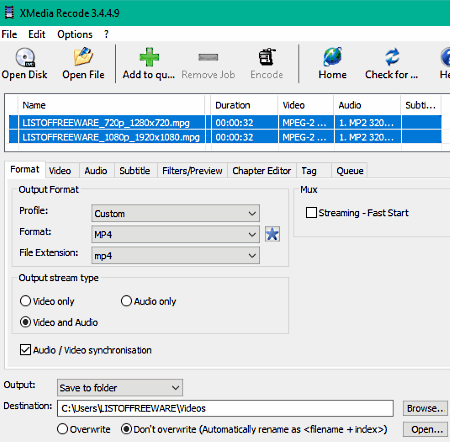Click the Video column header
The image size is (450, 442).
point(305,105)
